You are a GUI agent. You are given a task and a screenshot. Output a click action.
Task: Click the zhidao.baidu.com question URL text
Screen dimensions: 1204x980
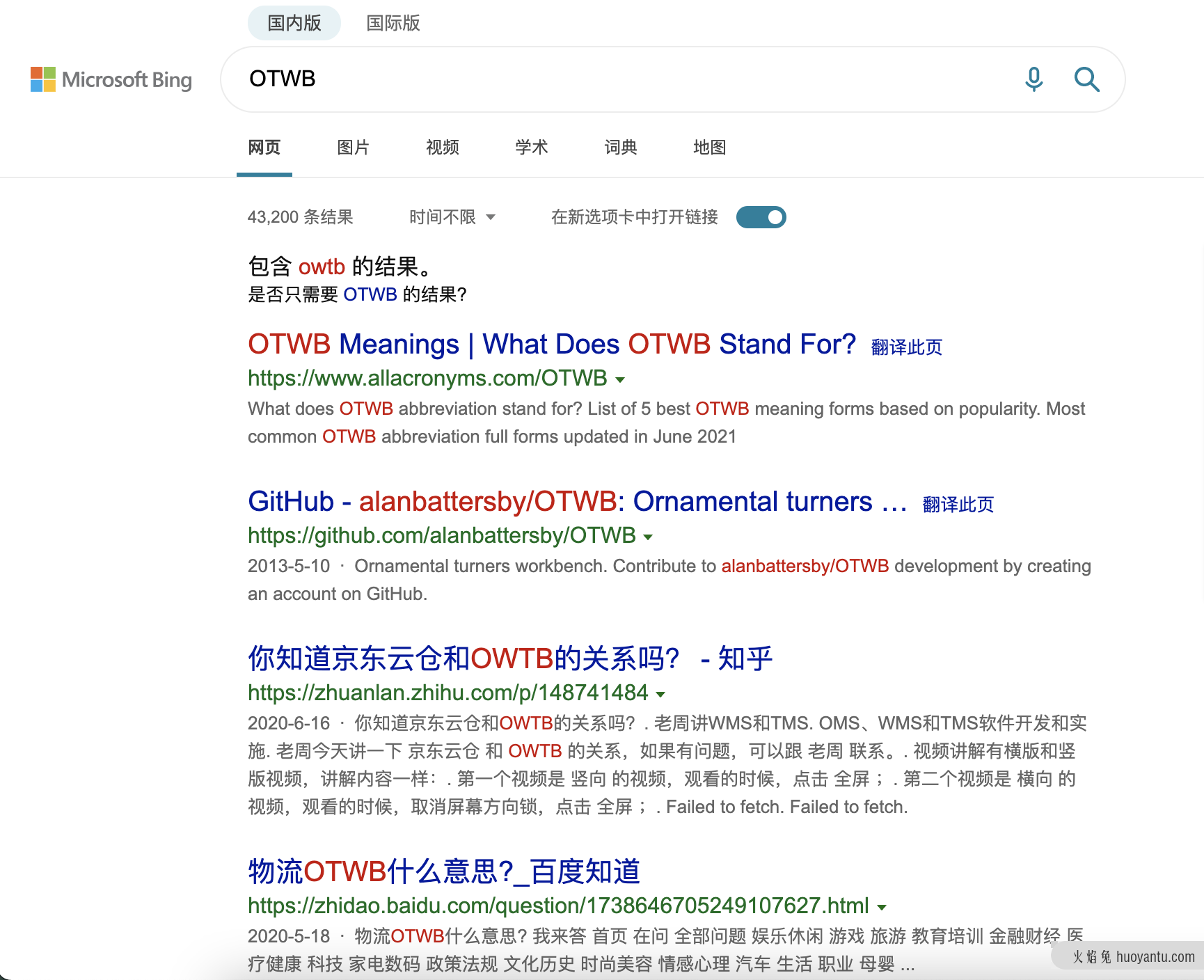[x=558, y=906]
